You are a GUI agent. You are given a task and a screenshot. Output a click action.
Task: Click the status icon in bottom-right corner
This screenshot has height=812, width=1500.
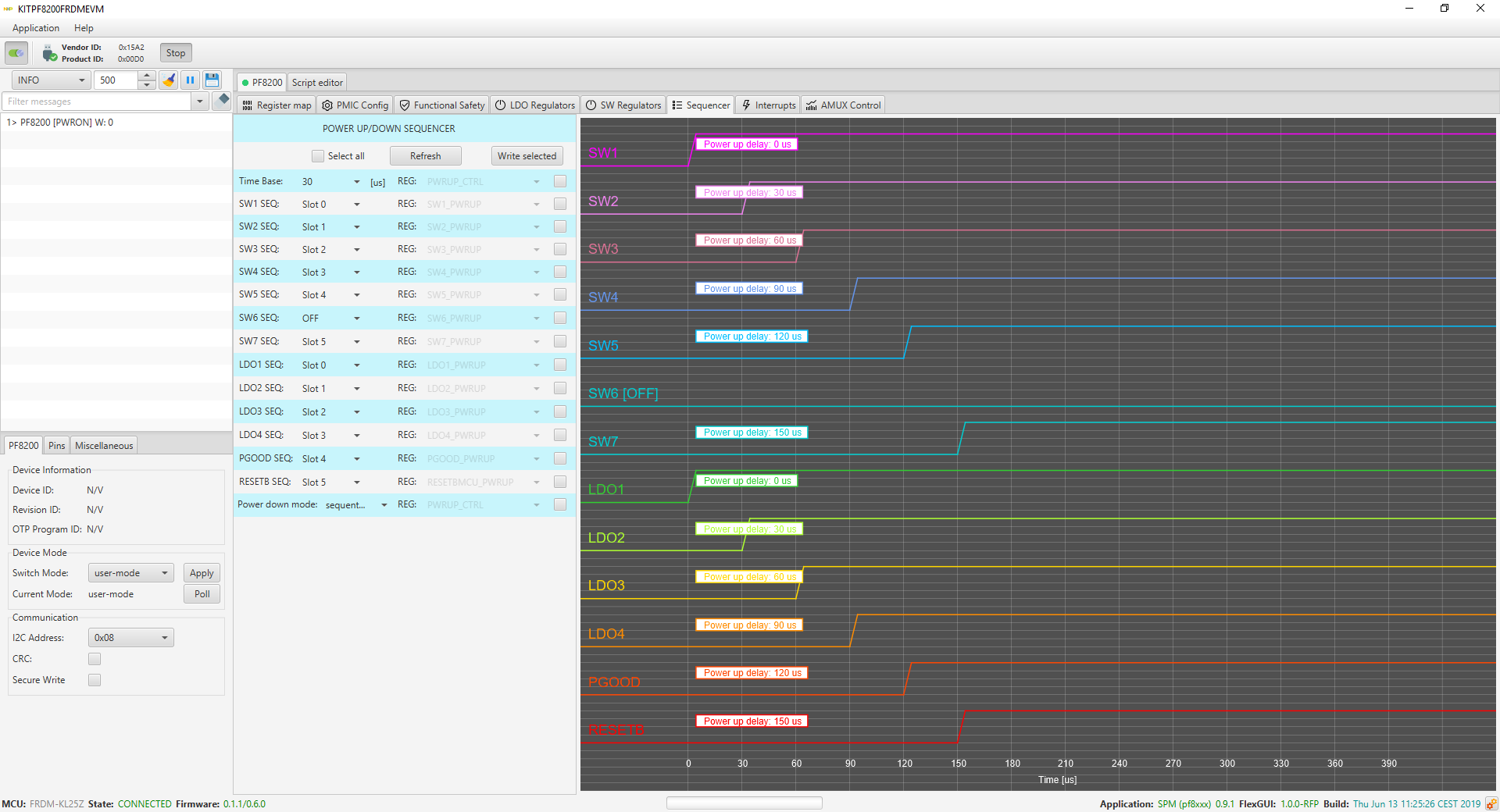pos(1491,803)
